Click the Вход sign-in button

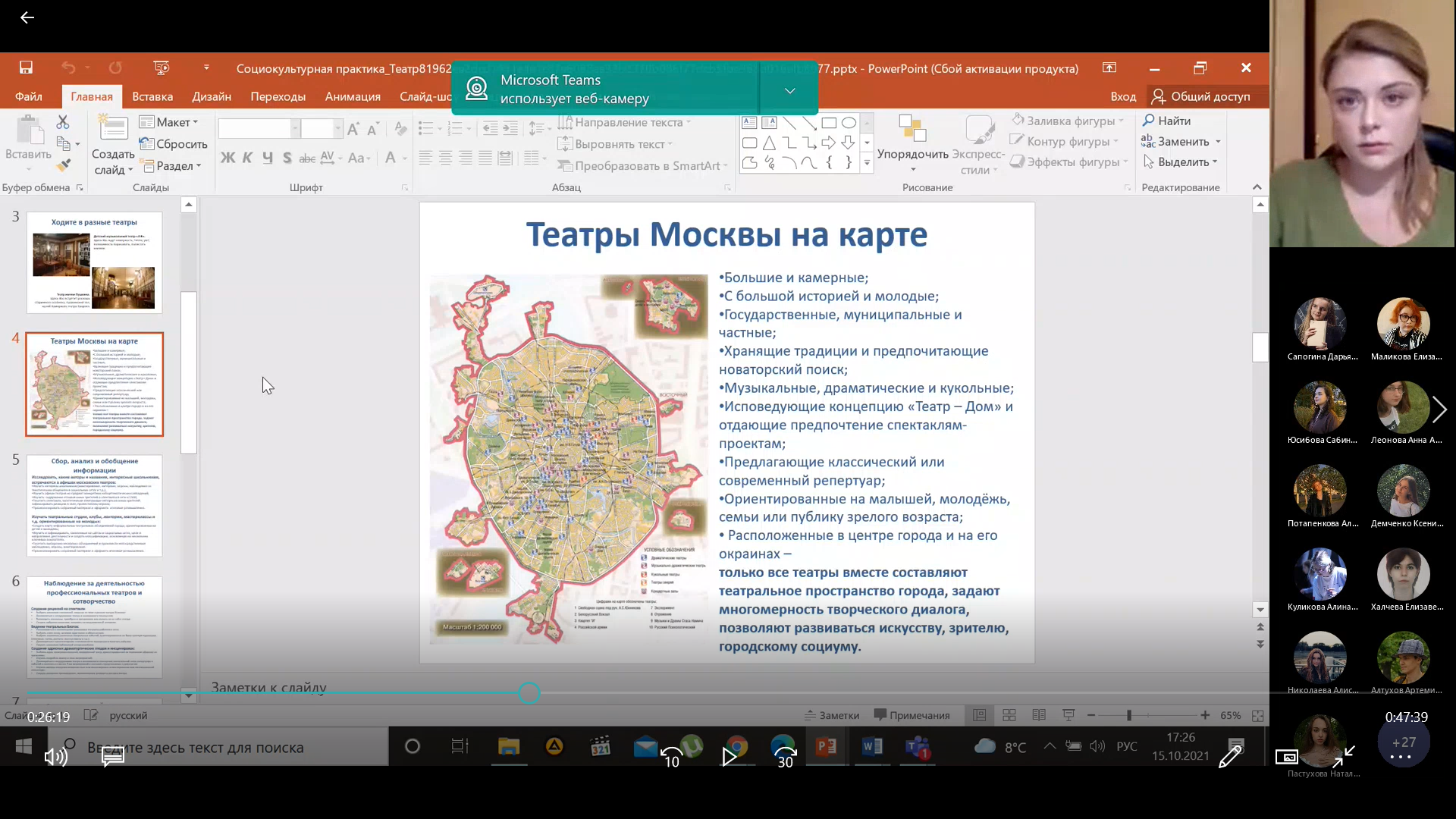1122,96
